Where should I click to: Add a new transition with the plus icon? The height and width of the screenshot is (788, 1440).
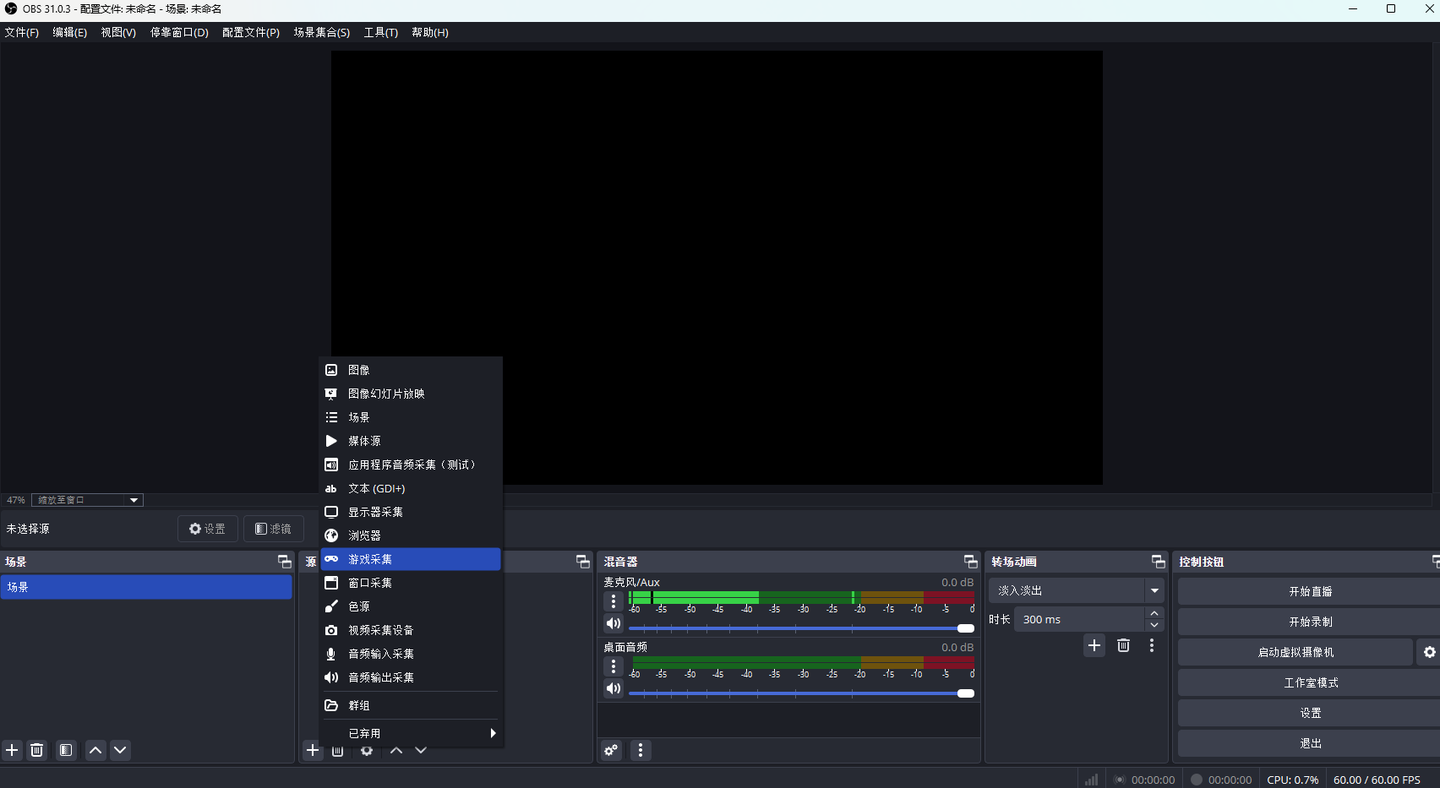coord(1093,645)
